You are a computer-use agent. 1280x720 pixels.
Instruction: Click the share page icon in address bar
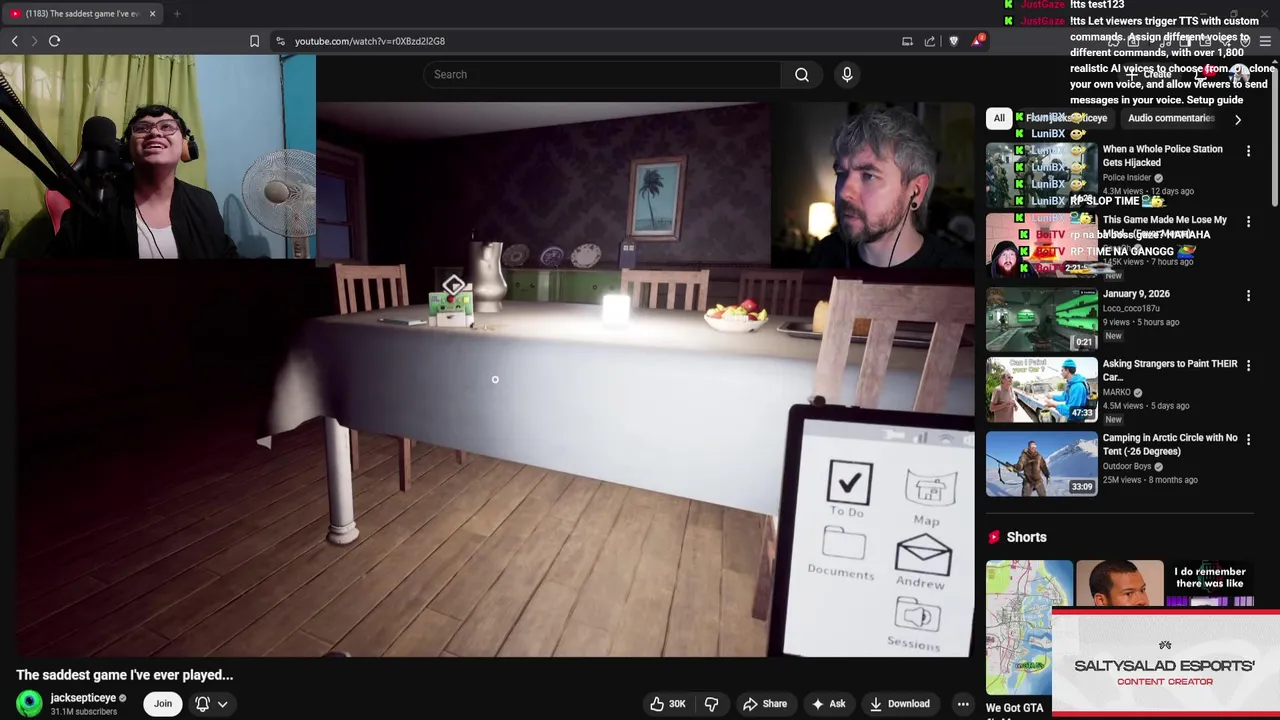pyautogui.click(x=930, y=41)
